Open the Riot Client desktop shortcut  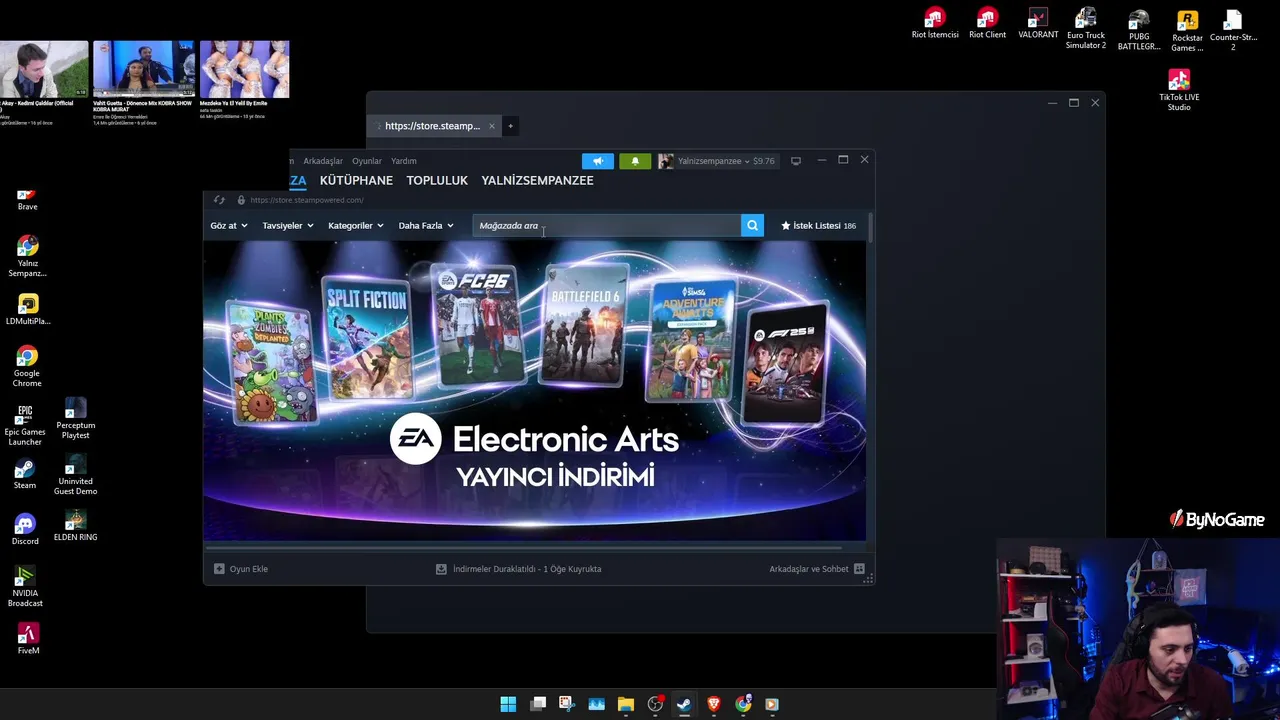[987, 24]
